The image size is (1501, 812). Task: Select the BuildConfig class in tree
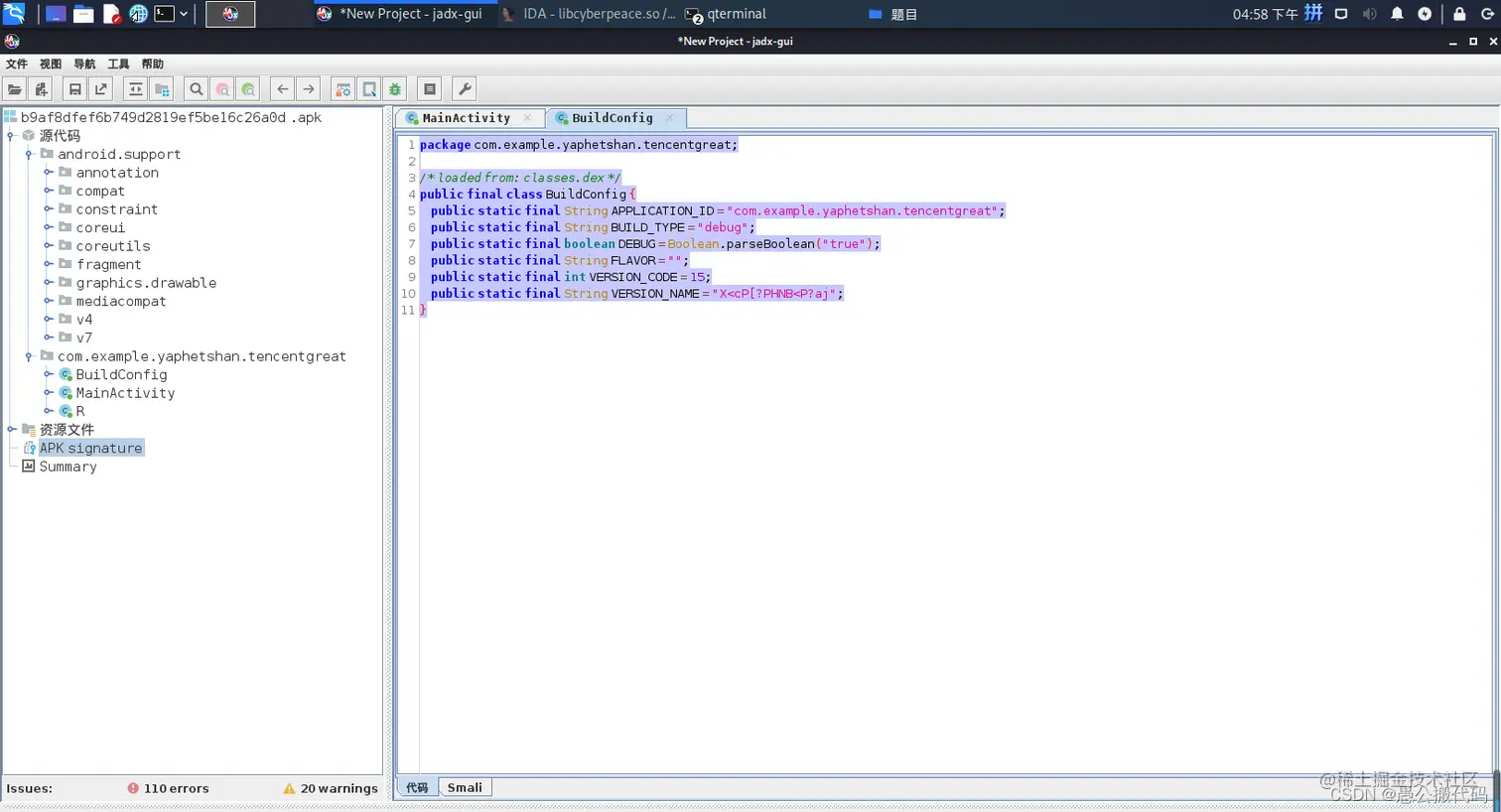pos(121,375)
